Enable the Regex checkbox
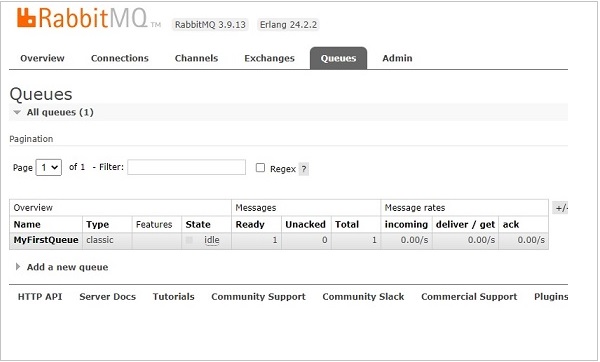Screen dimensions: 600x362 (260, 168)
